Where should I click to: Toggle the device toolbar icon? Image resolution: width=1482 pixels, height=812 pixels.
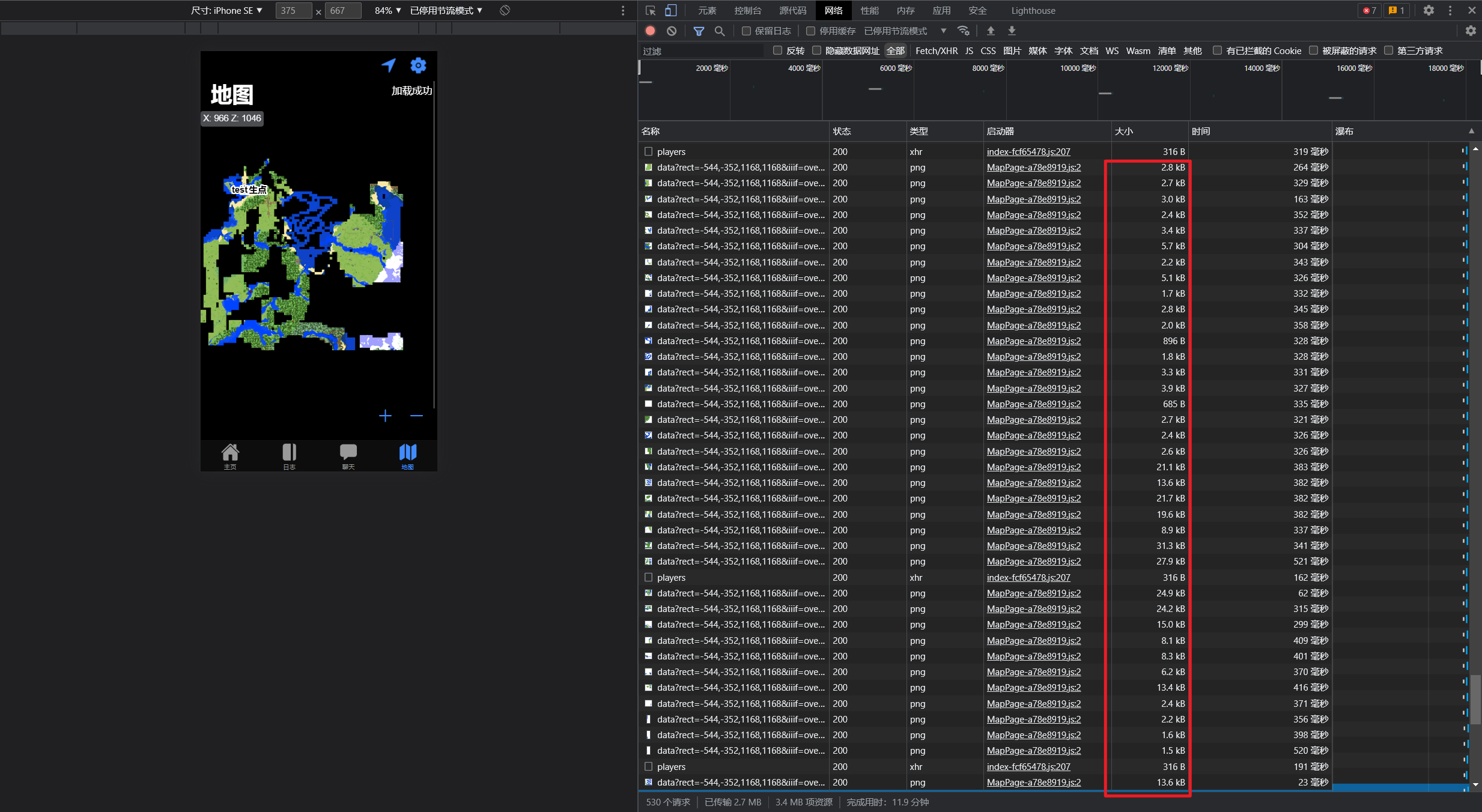(x=670, y=10)
